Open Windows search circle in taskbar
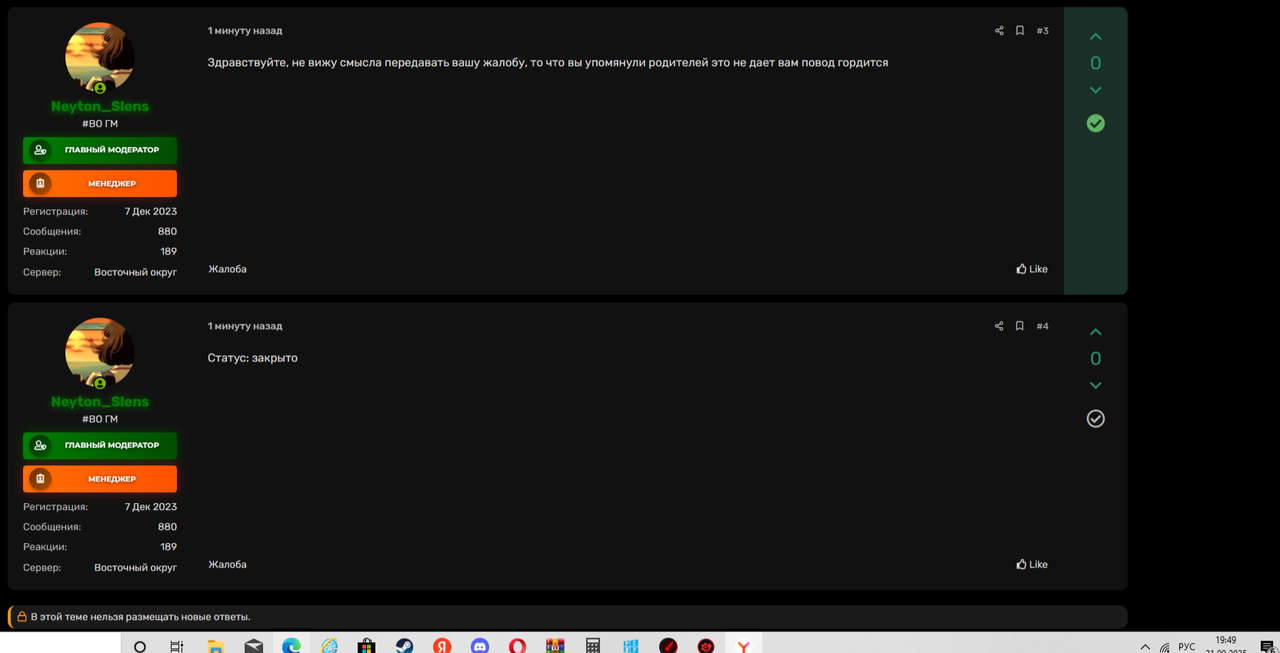 140,646
